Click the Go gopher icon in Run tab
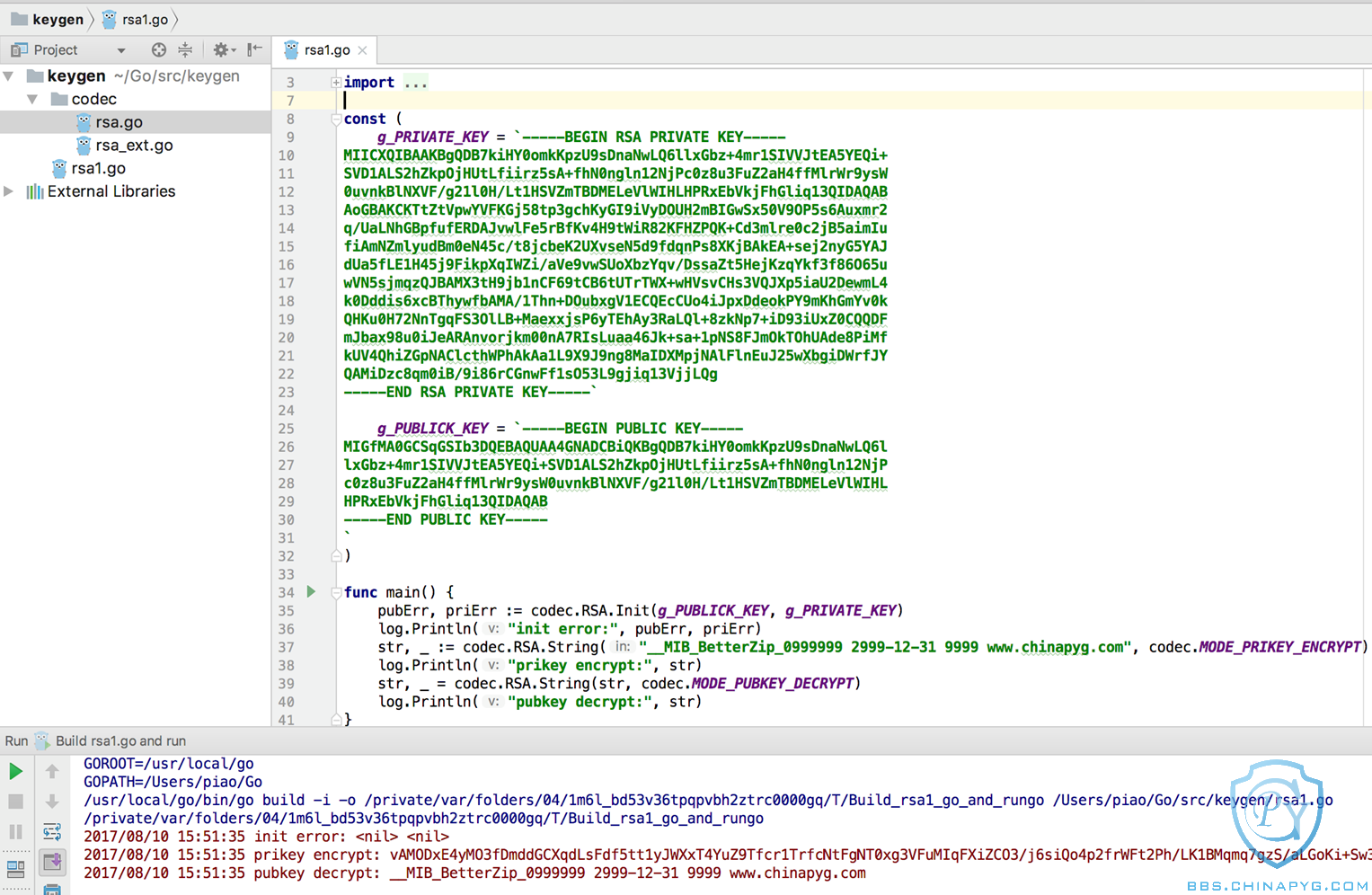 point(42,740)
